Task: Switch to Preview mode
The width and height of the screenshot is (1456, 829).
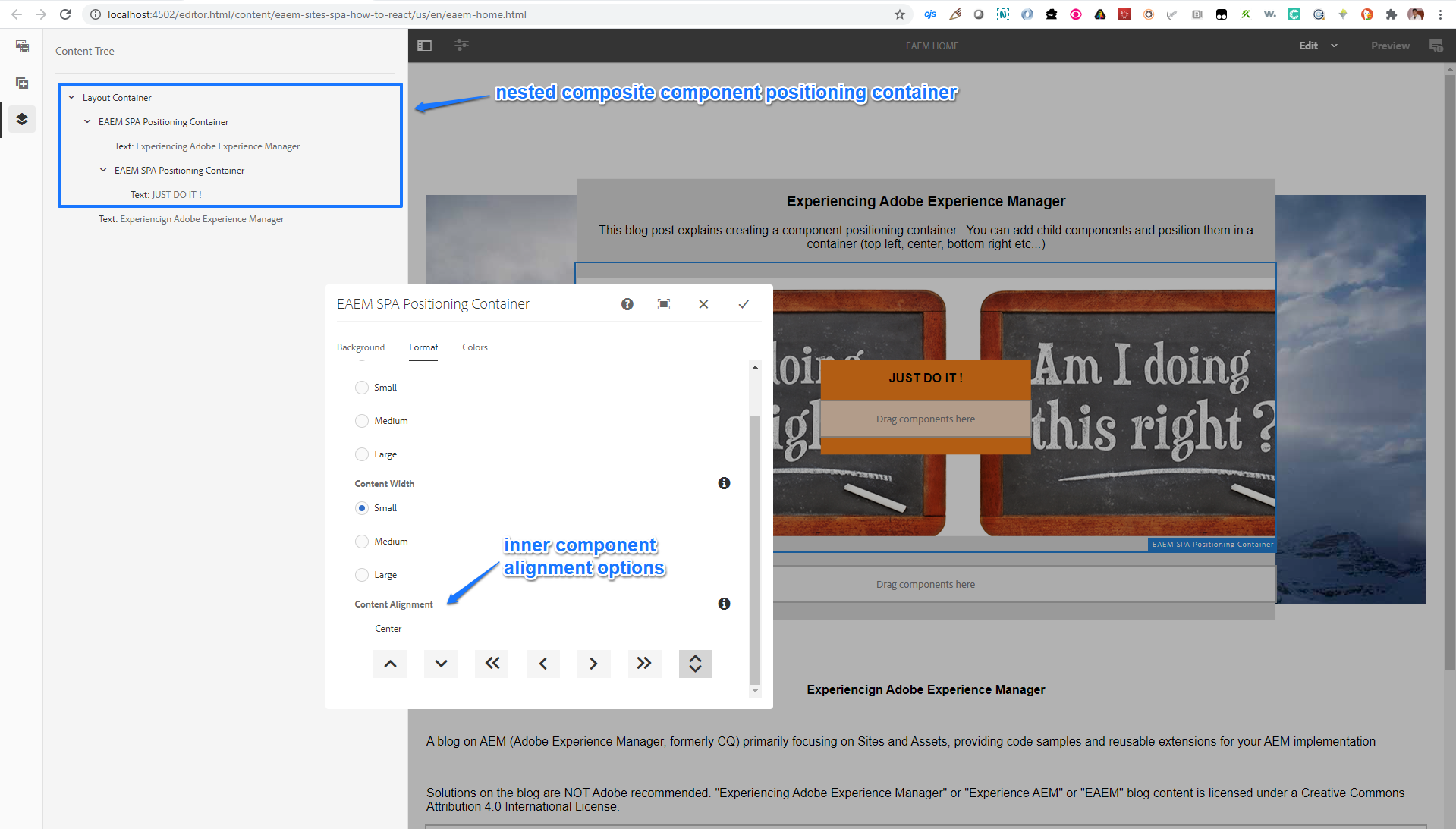Action: [1390, 46]
